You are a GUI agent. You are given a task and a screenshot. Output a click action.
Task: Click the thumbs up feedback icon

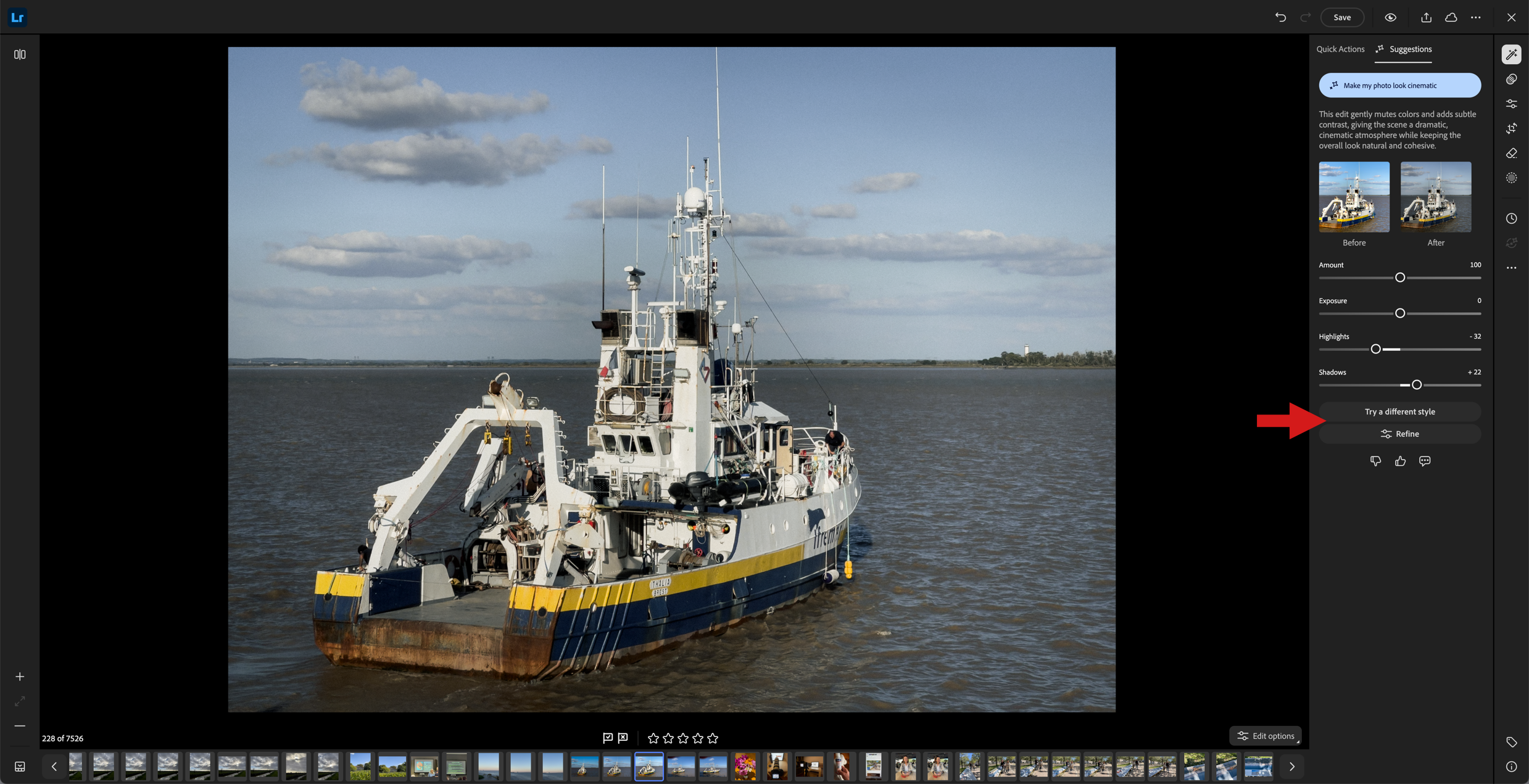[1400, 461]
